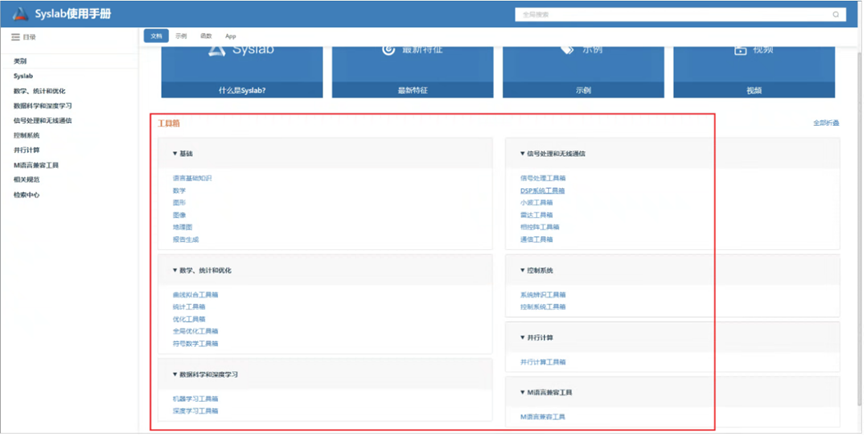Open the 深度学习工具箱 link
This screenshot has width=864, height=435.
[x=196, y=411]
